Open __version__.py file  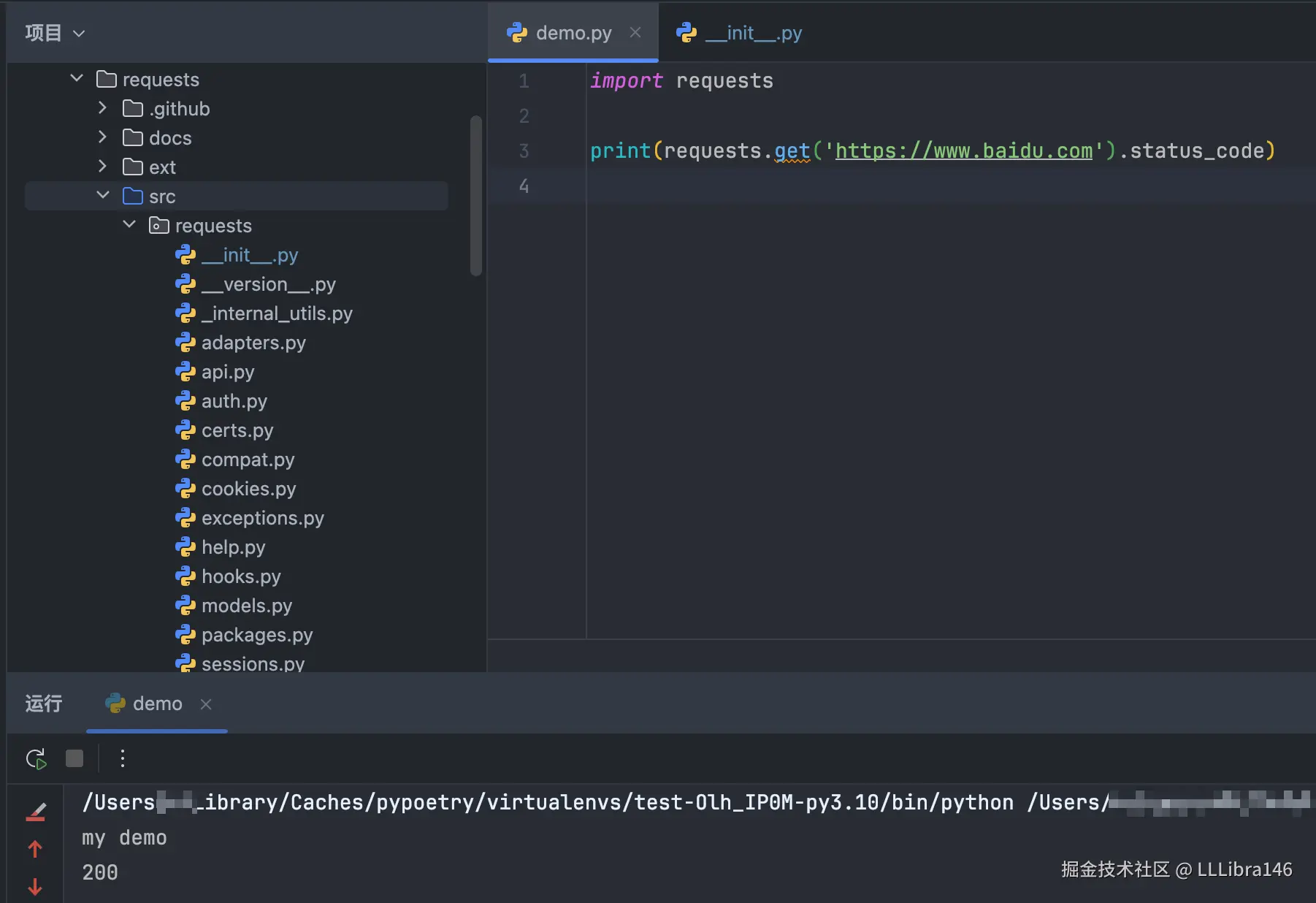pos(269,284)
